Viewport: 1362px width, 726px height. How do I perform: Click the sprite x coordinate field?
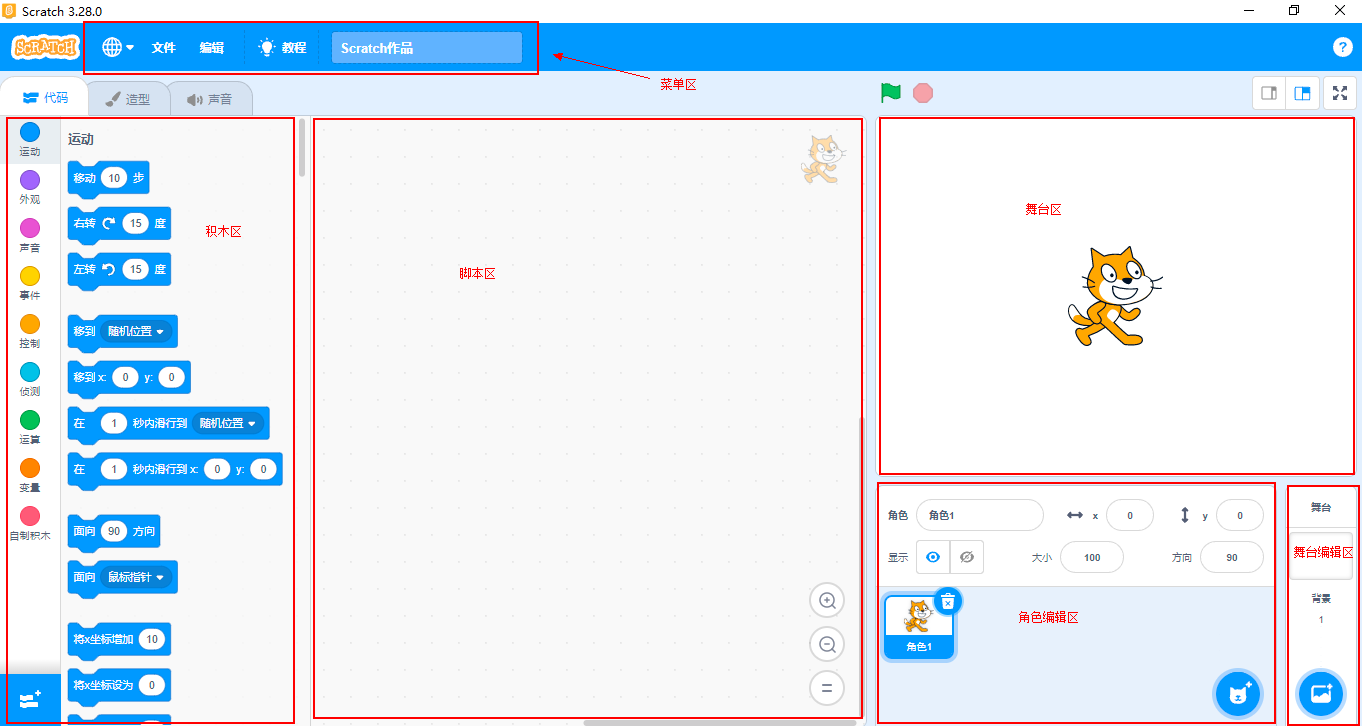tap(1130, 515)
